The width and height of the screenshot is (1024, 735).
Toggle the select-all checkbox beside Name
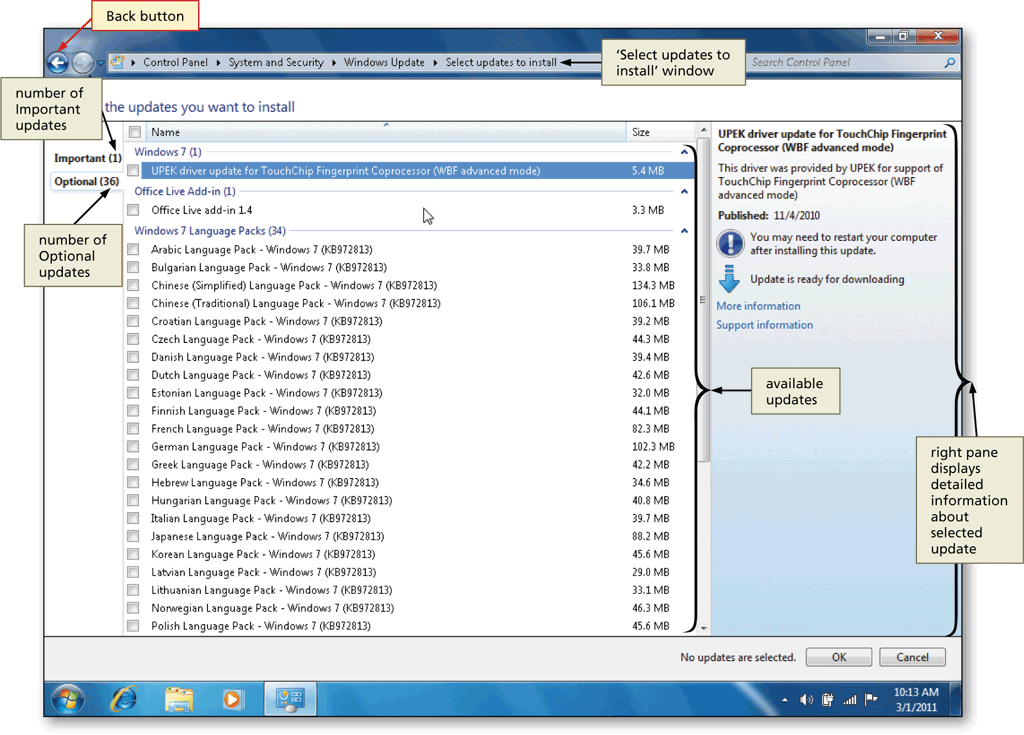click(135, 132)
